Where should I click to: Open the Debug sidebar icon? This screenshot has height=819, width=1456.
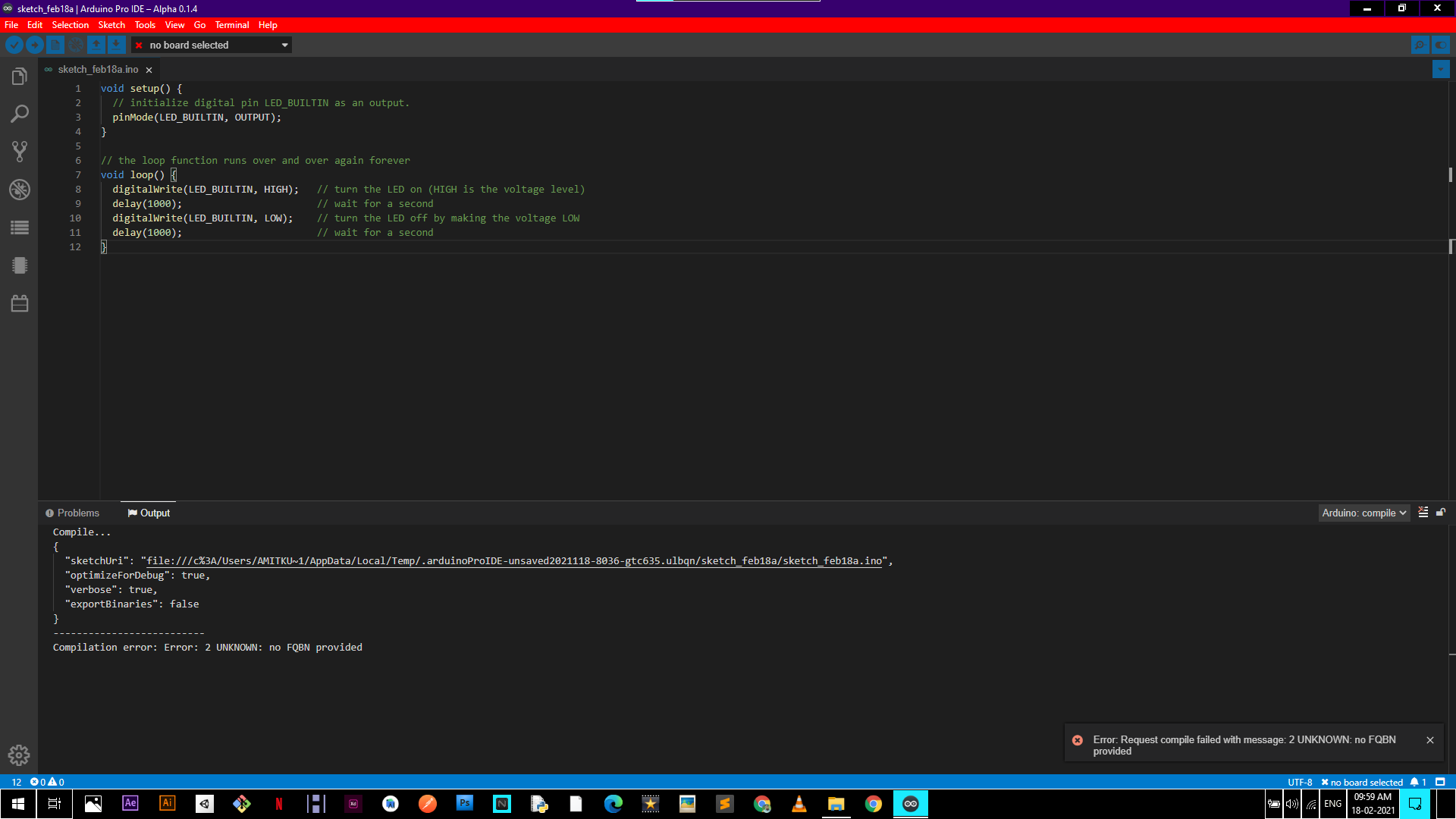(20, 189)
